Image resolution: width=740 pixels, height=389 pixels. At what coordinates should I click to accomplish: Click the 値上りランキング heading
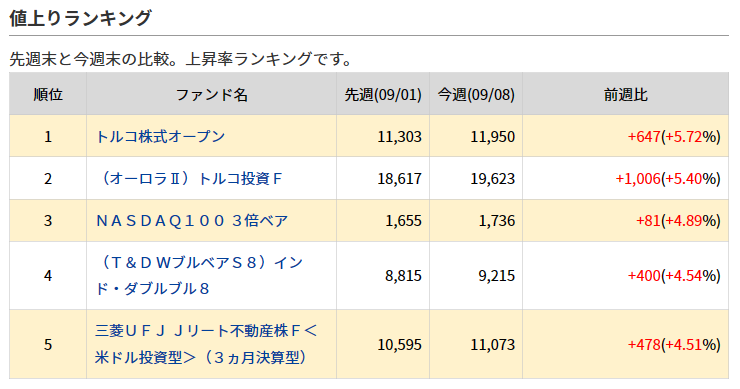tap(80, 18)
